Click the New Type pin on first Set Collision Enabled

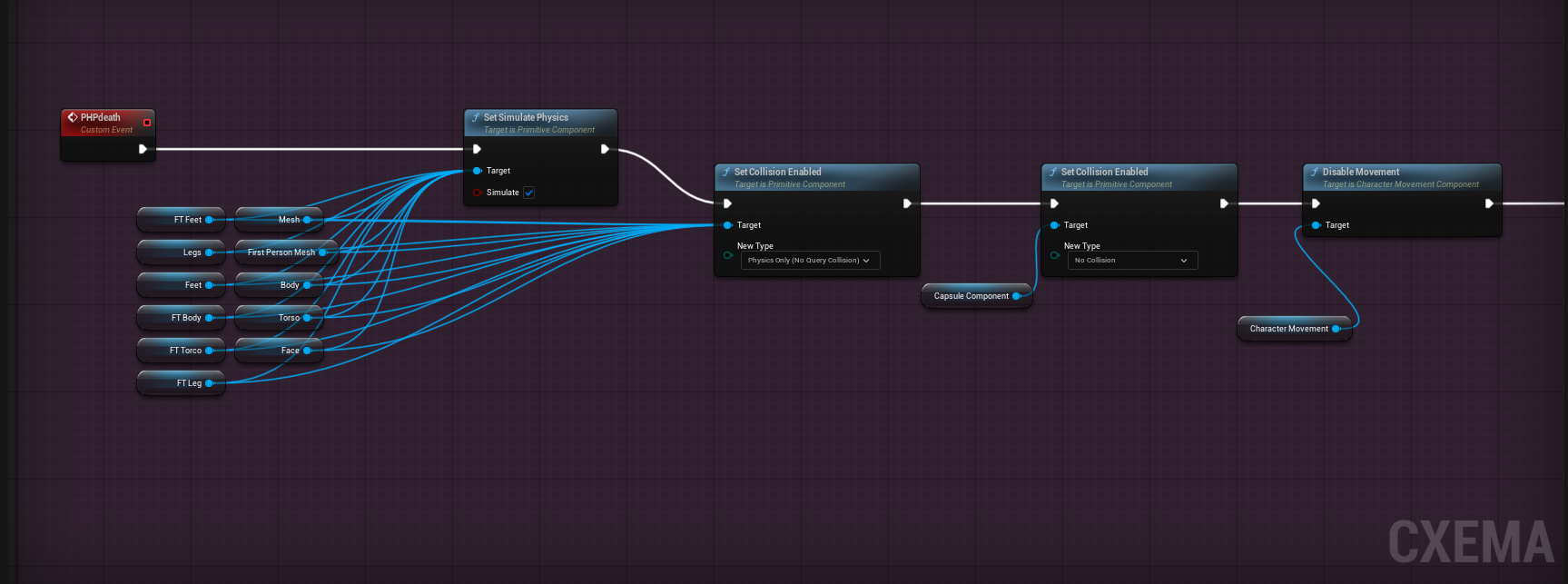pos(727,255)
